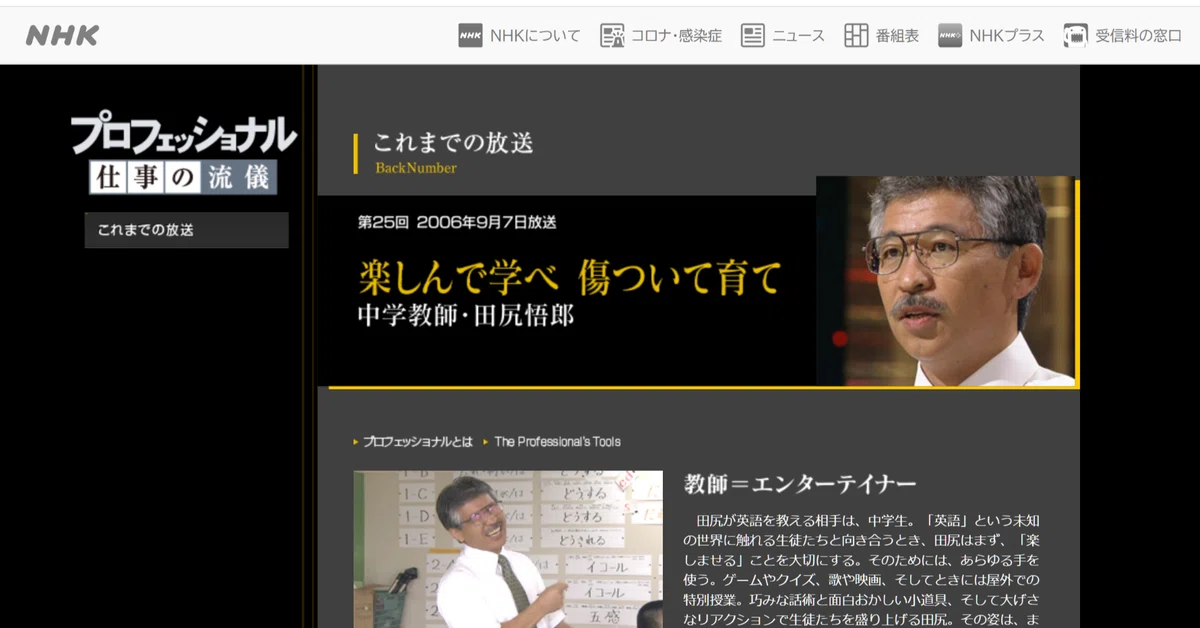
Task: Click the NHK logo in the header
Action: coord(62,36)
